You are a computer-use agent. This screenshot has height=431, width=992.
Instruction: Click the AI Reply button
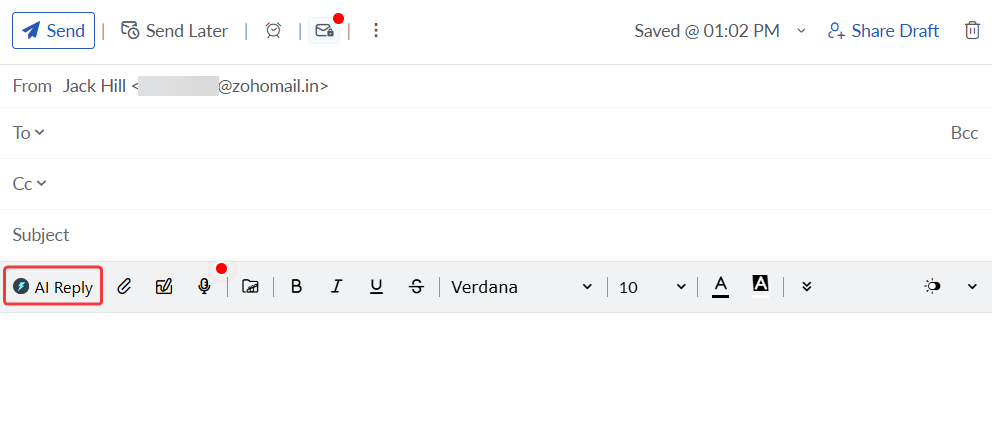pos(53,287)
